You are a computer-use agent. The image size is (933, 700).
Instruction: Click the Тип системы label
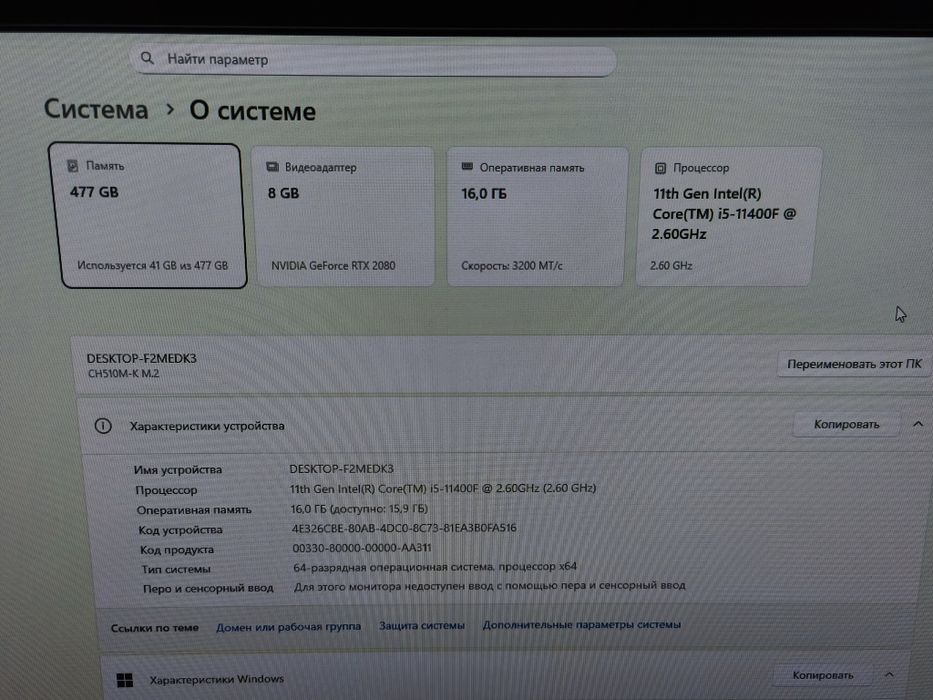click(x=176, y=569)
